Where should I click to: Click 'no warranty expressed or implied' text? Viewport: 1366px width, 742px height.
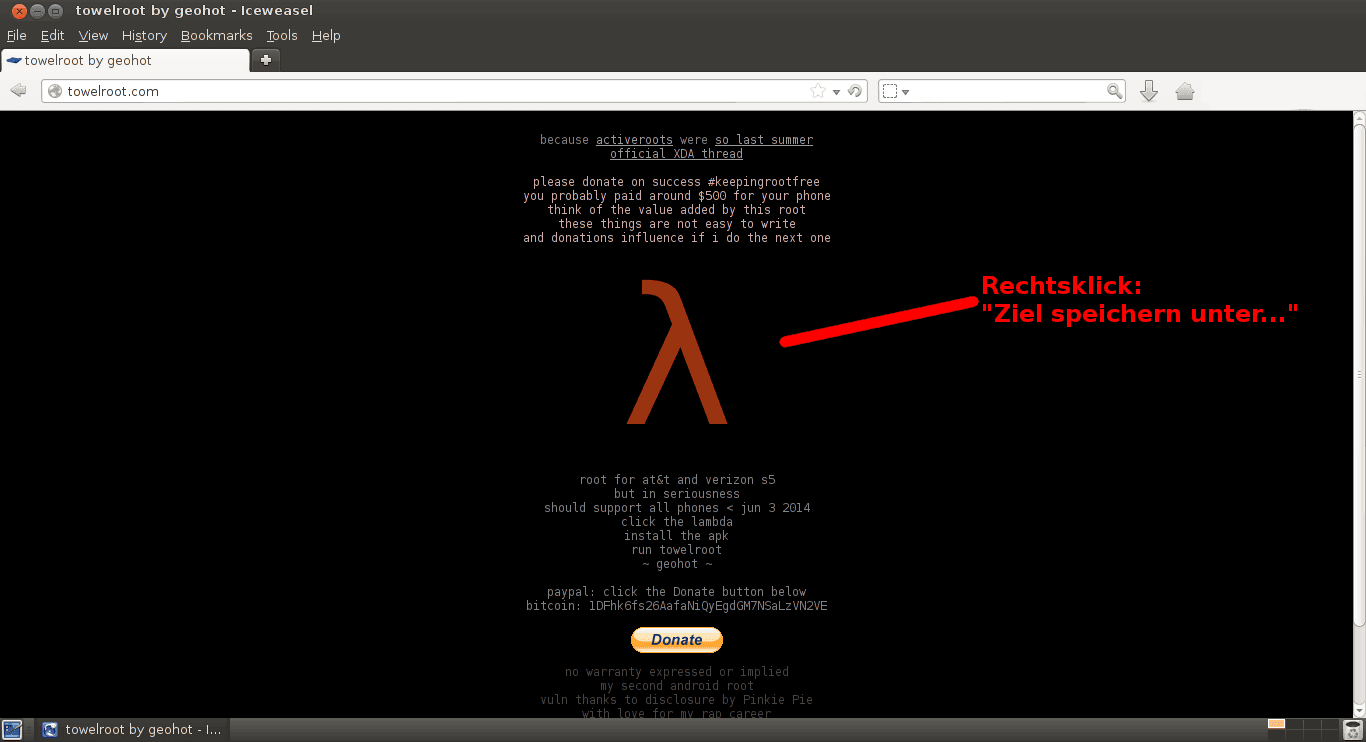(677, 672)
